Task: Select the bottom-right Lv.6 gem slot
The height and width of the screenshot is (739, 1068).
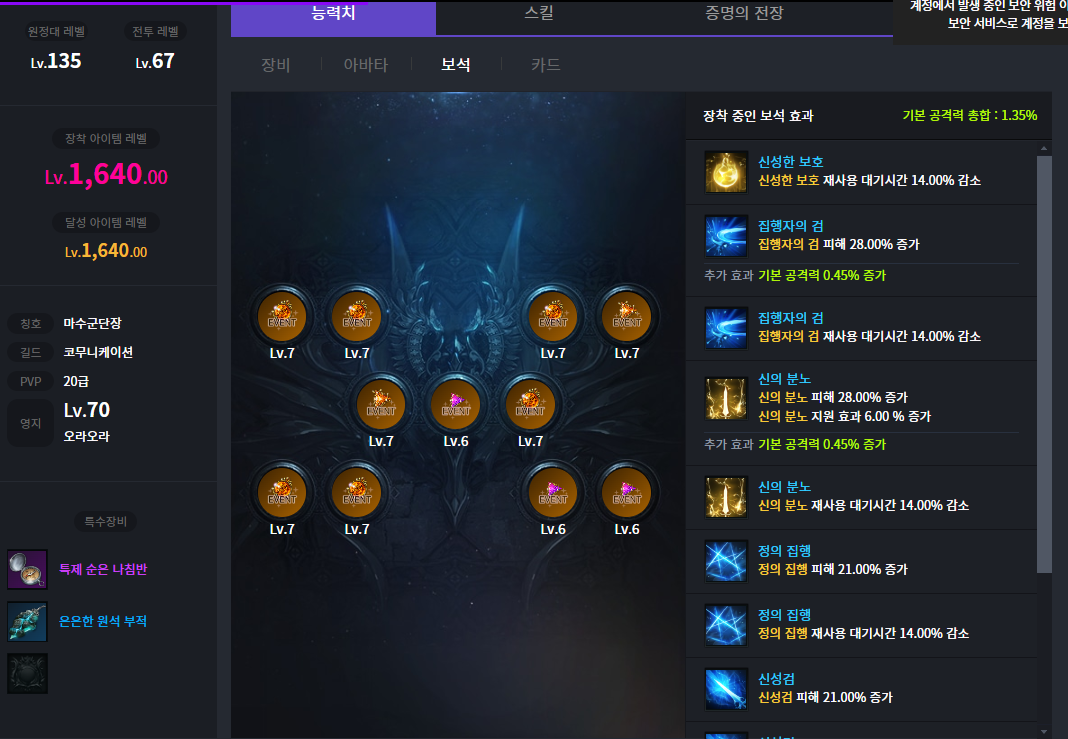Action: (x=627, y=493)
